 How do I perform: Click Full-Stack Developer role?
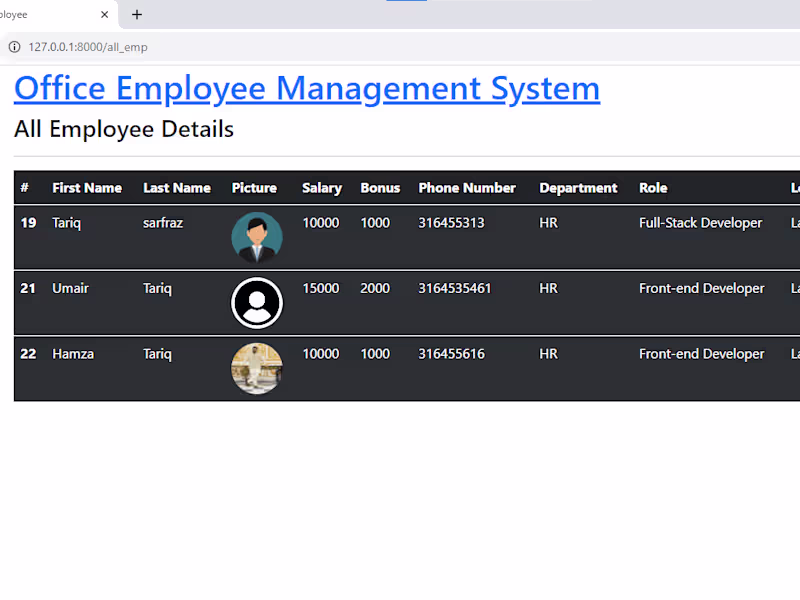coord(701,223)
